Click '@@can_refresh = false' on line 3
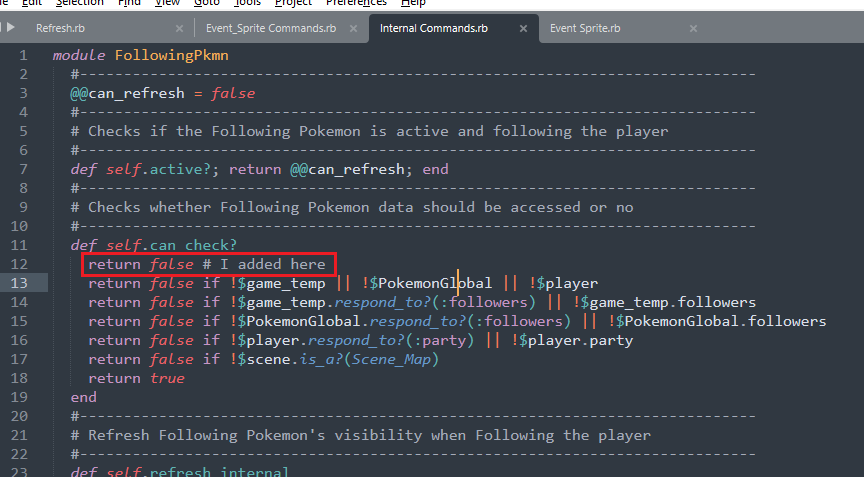The height and width of the screenshot is (477, 864). [162, 93]
